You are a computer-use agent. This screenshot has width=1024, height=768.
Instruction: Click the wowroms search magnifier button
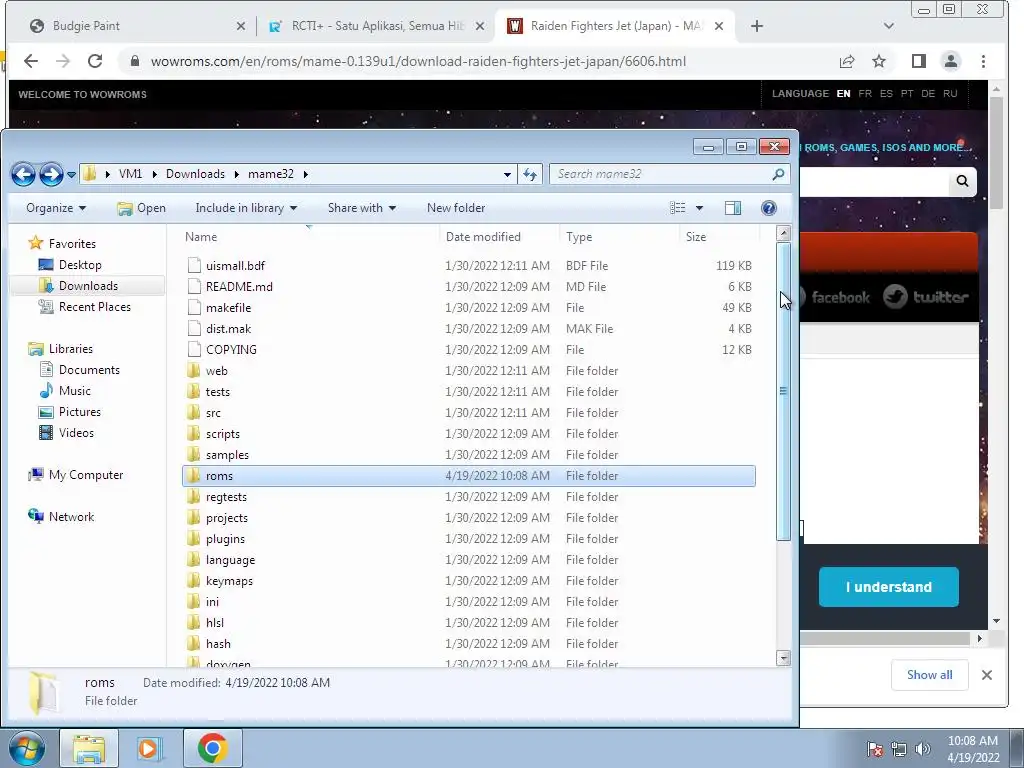pyautogui.click(x=962, y=181)
